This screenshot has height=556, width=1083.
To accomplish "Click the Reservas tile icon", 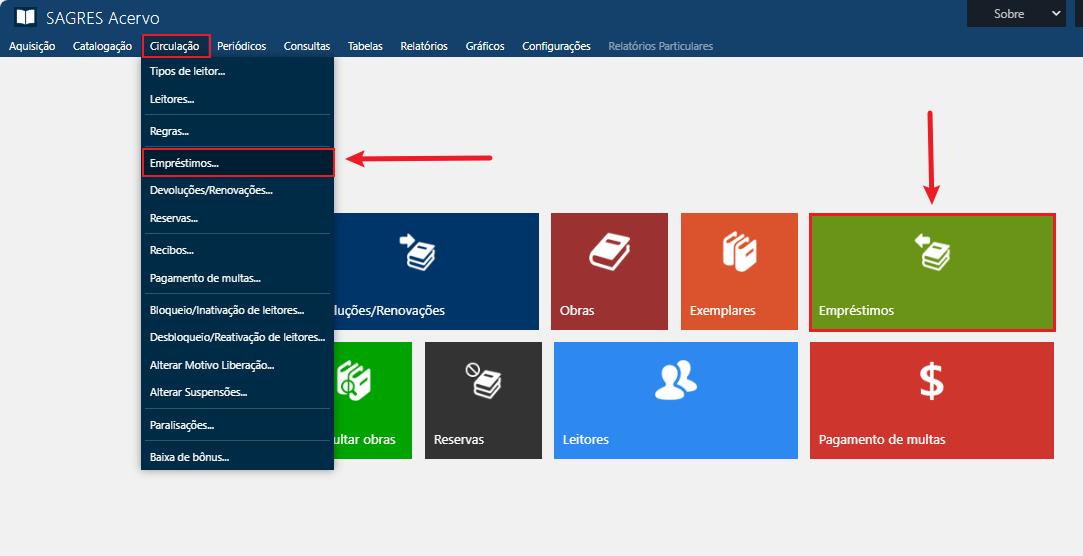I will pos(483,380).
